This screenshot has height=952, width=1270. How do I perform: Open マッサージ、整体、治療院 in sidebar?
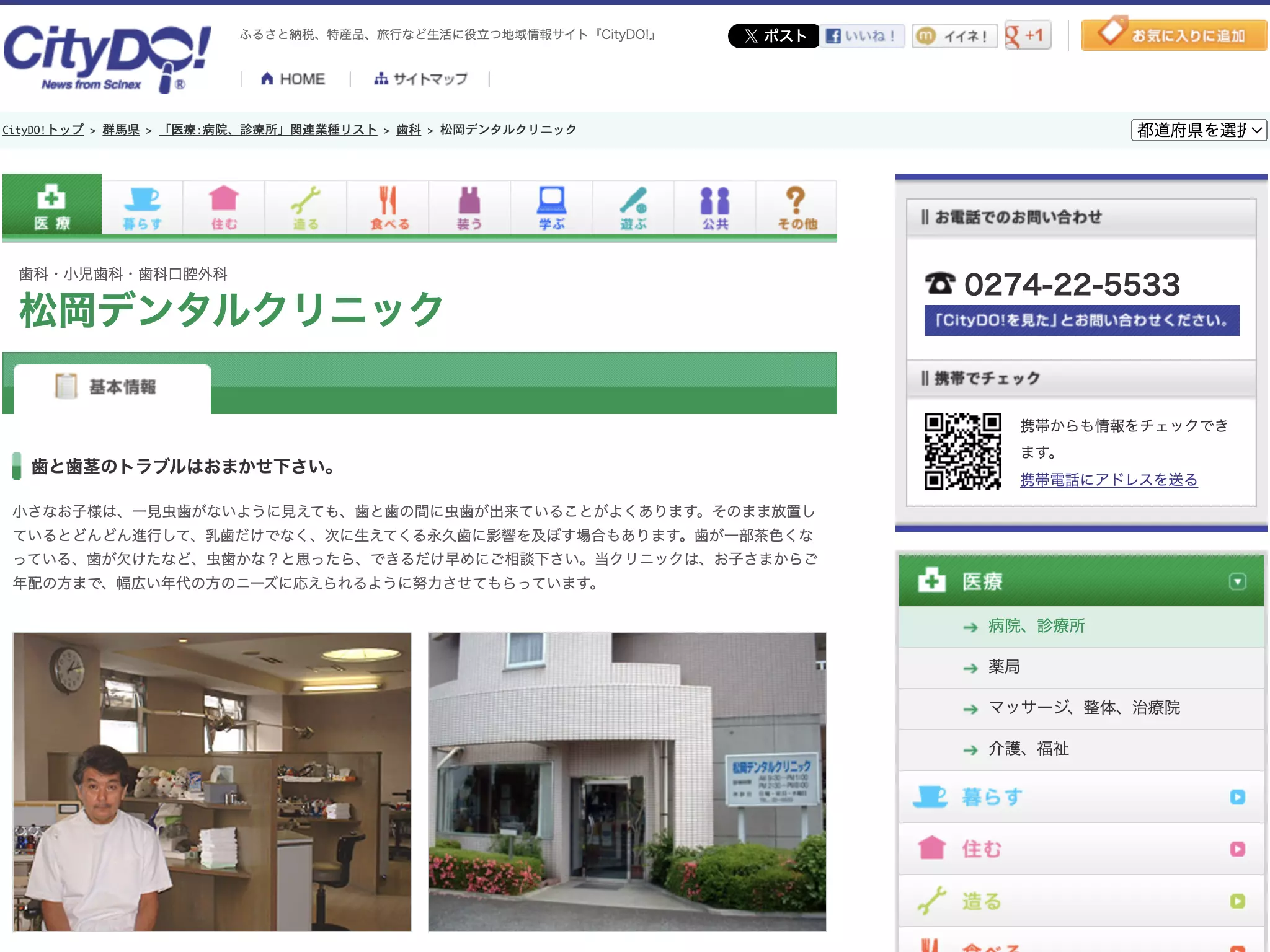click(1081, 708)
